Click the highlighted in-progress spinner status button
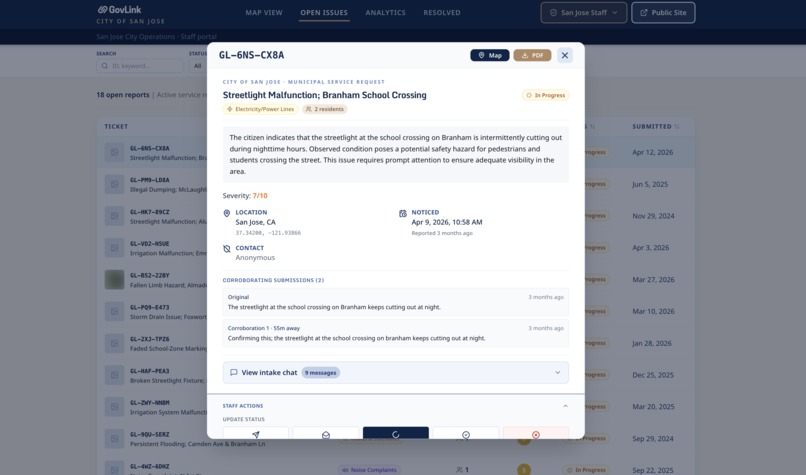Image resolution: width=806 pixels, height=475 pixels. click(x=396, y=433)
